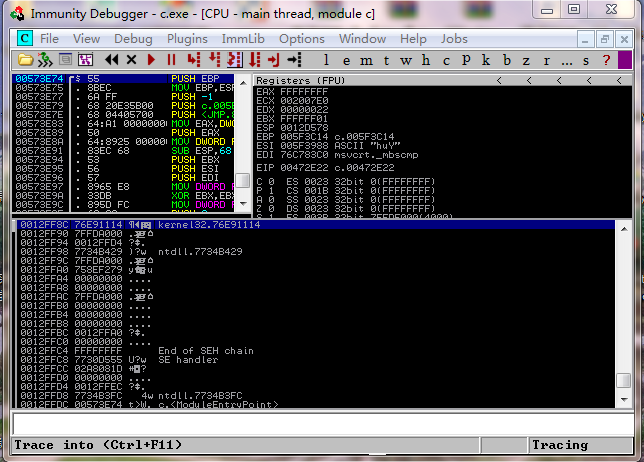Click the Step over toolbar icon
This screenshot has height=462, width=644.
[214, 60]
